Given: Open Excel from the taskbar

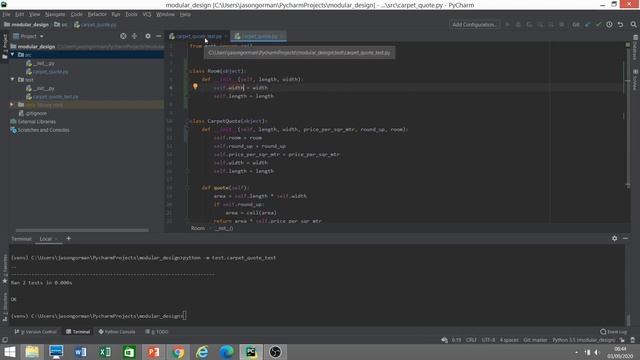Looking at the screenshot, I should click(105, 352).
